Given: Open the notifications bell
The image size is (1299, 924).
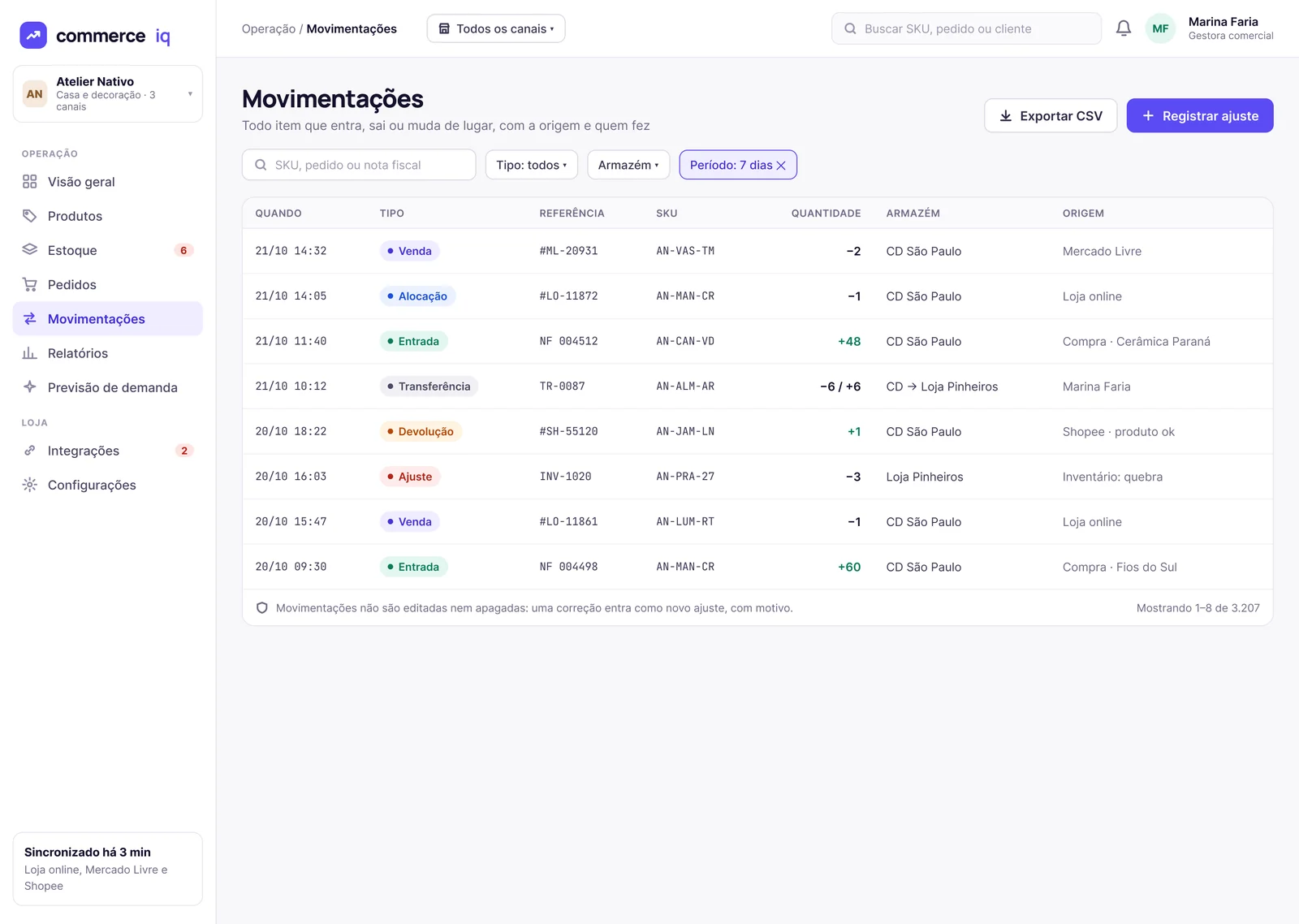Looking at the screenshot, I should pos(1124,28).
